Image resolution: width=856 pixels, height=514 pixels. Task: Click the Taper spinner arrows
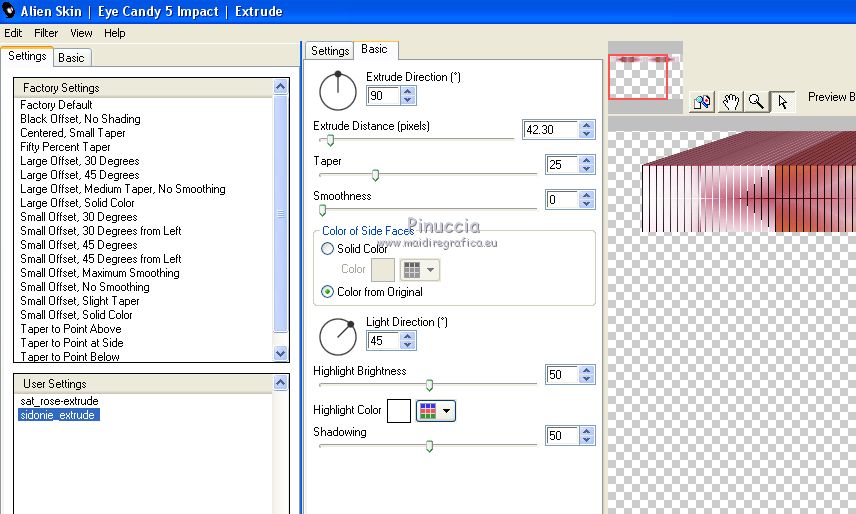click(x=587, y=164)
